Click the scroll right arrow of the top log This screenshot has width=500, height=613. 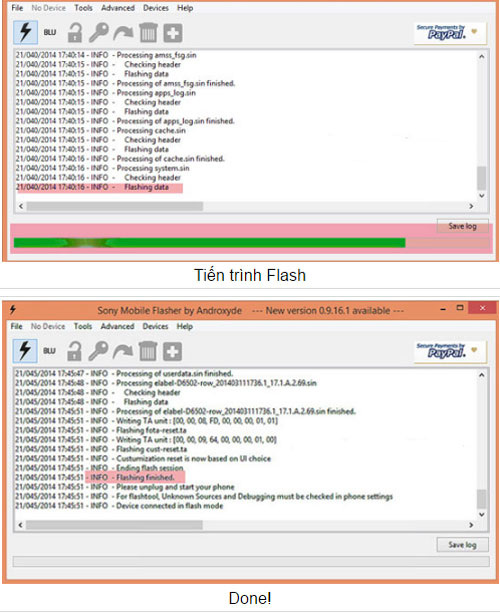pyautogui.click(x=471, y=206)
